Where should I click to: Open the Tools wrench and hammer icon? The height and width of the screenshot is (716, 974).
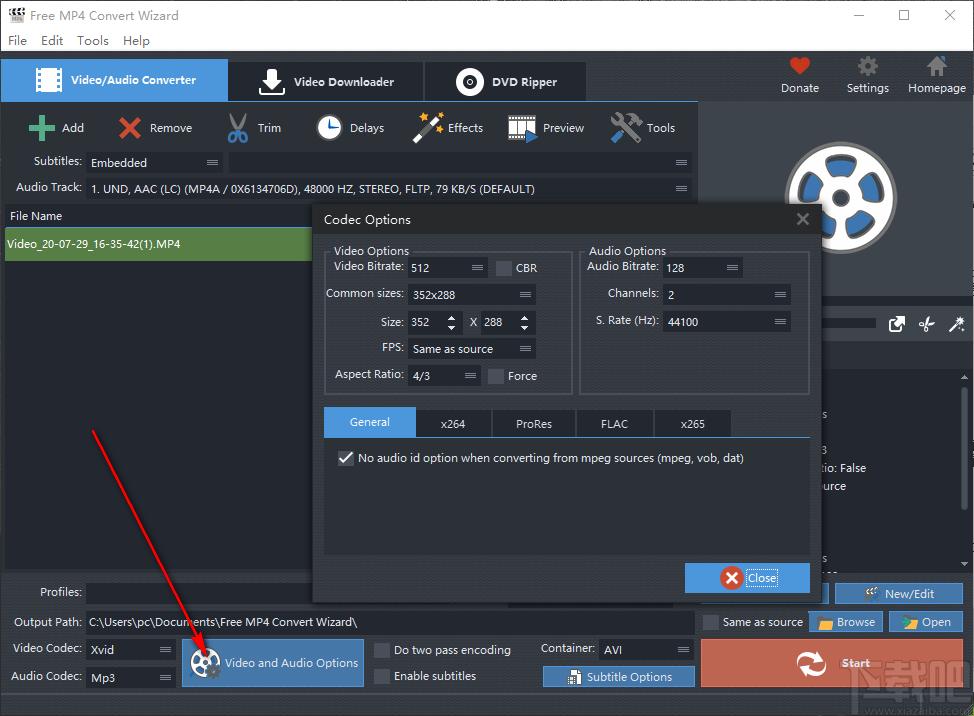click(x=626, y=127)
